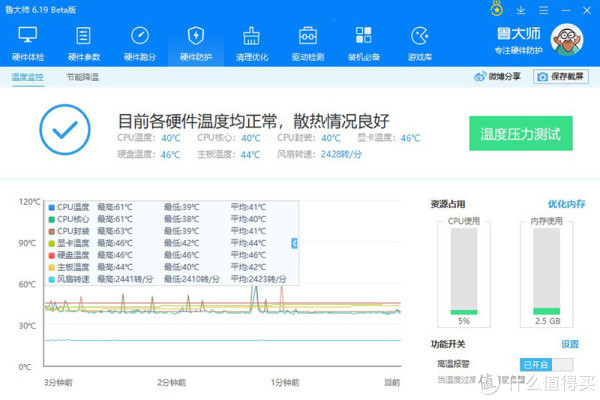Image resolution: width=600 pixels, height=400 pixels.
Task: Click the gold medal icon in title bar
Action: point(497,8)
